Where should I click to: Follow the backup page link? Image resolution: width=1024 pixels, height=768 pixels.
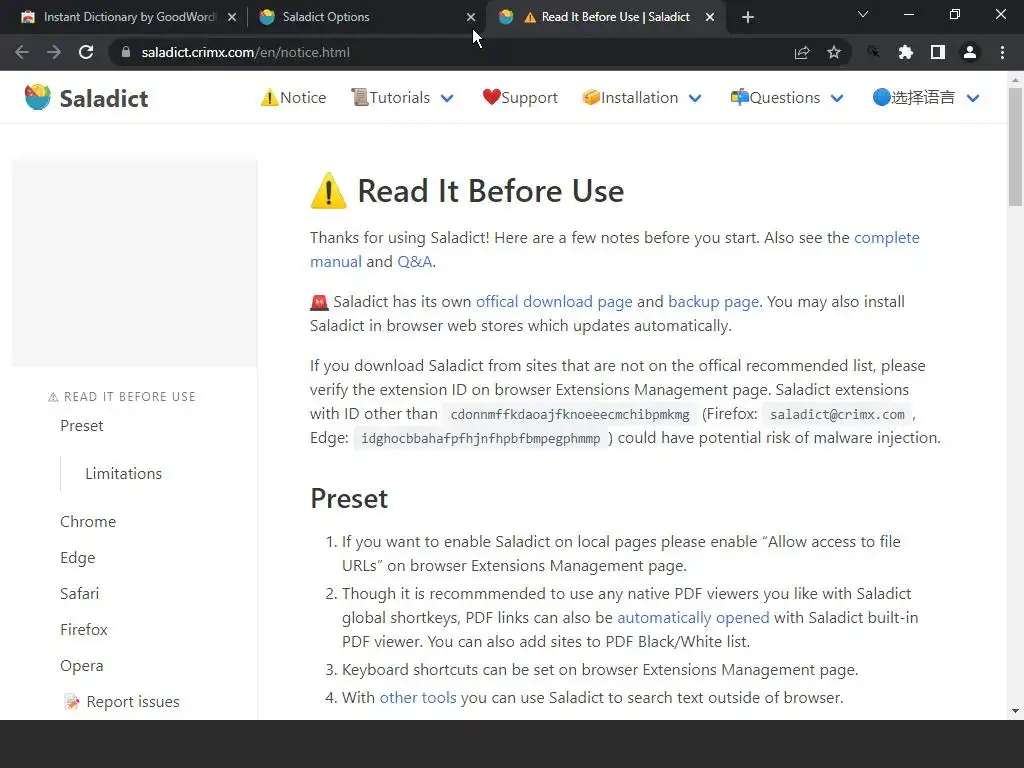(713, 302)
